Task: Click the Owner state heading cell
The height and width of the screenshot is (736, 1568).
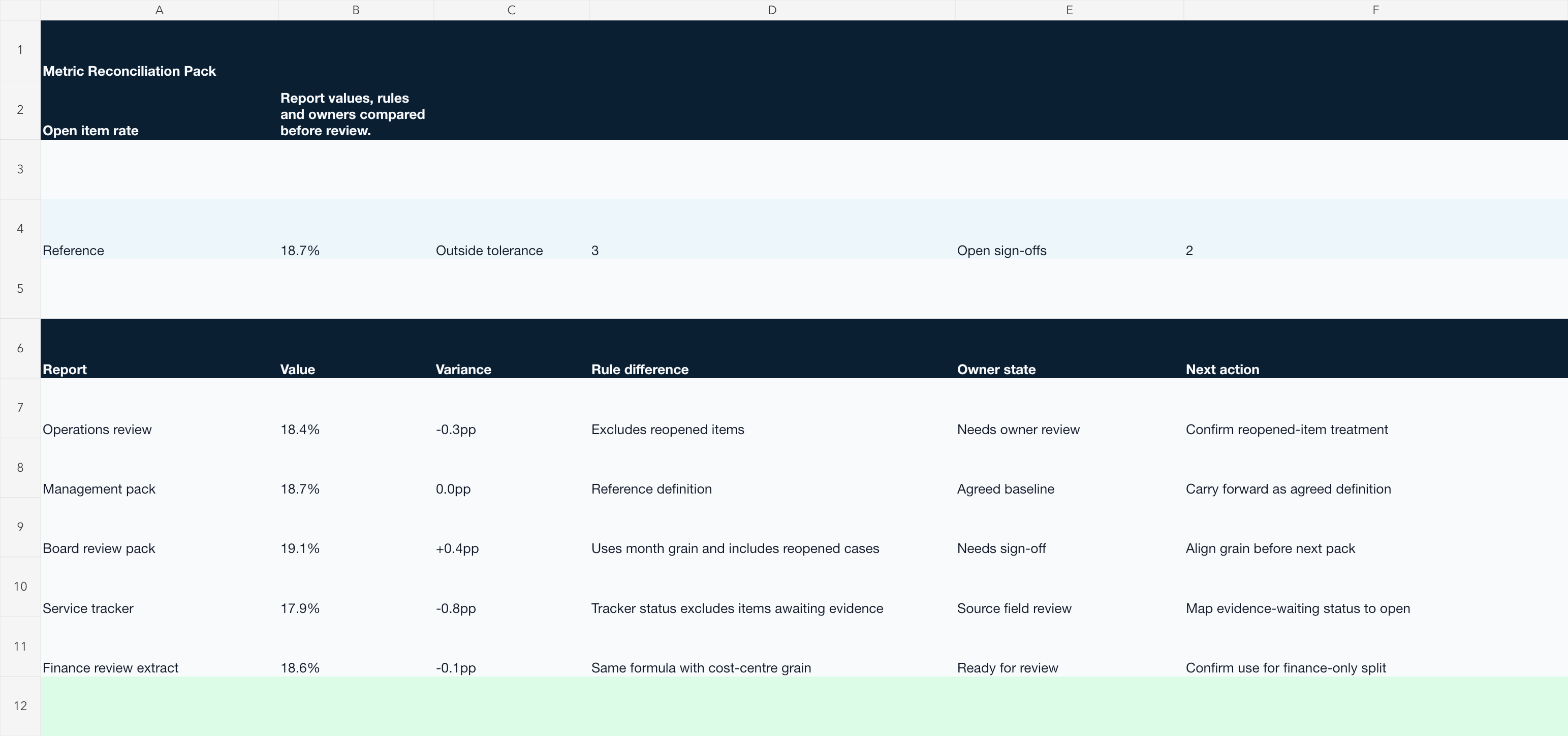Action: click(x=1070, y=348)
